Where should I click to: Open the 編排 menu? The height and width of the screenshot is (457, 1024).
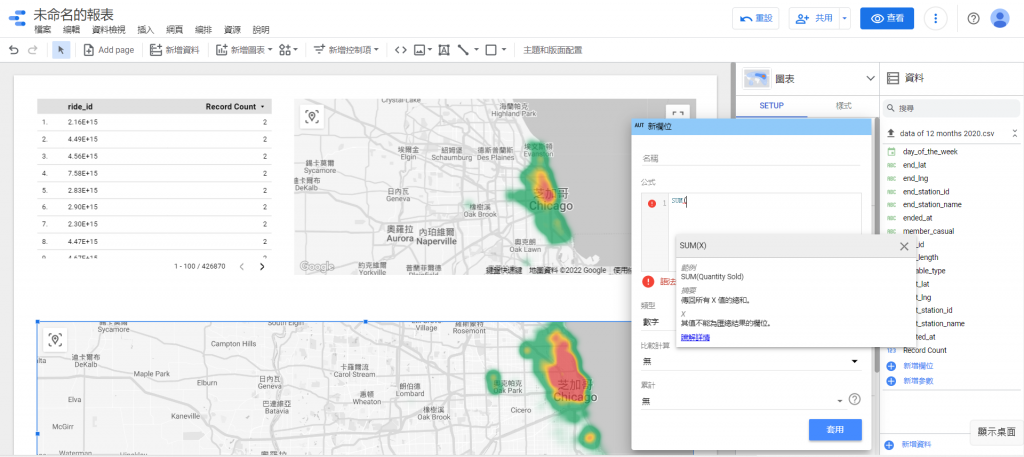(x=203, y=30)
